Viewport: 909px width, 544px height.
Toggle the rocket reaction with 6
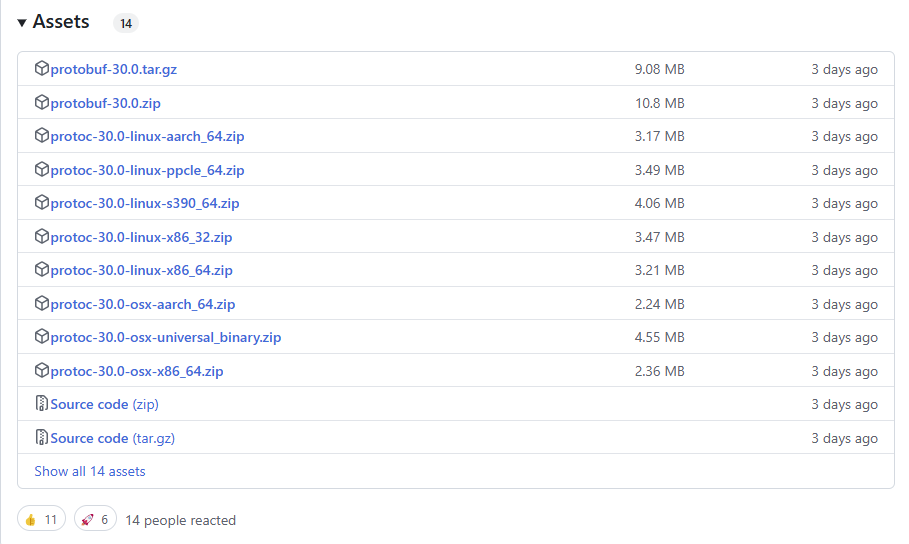click(x=95, y=519)
